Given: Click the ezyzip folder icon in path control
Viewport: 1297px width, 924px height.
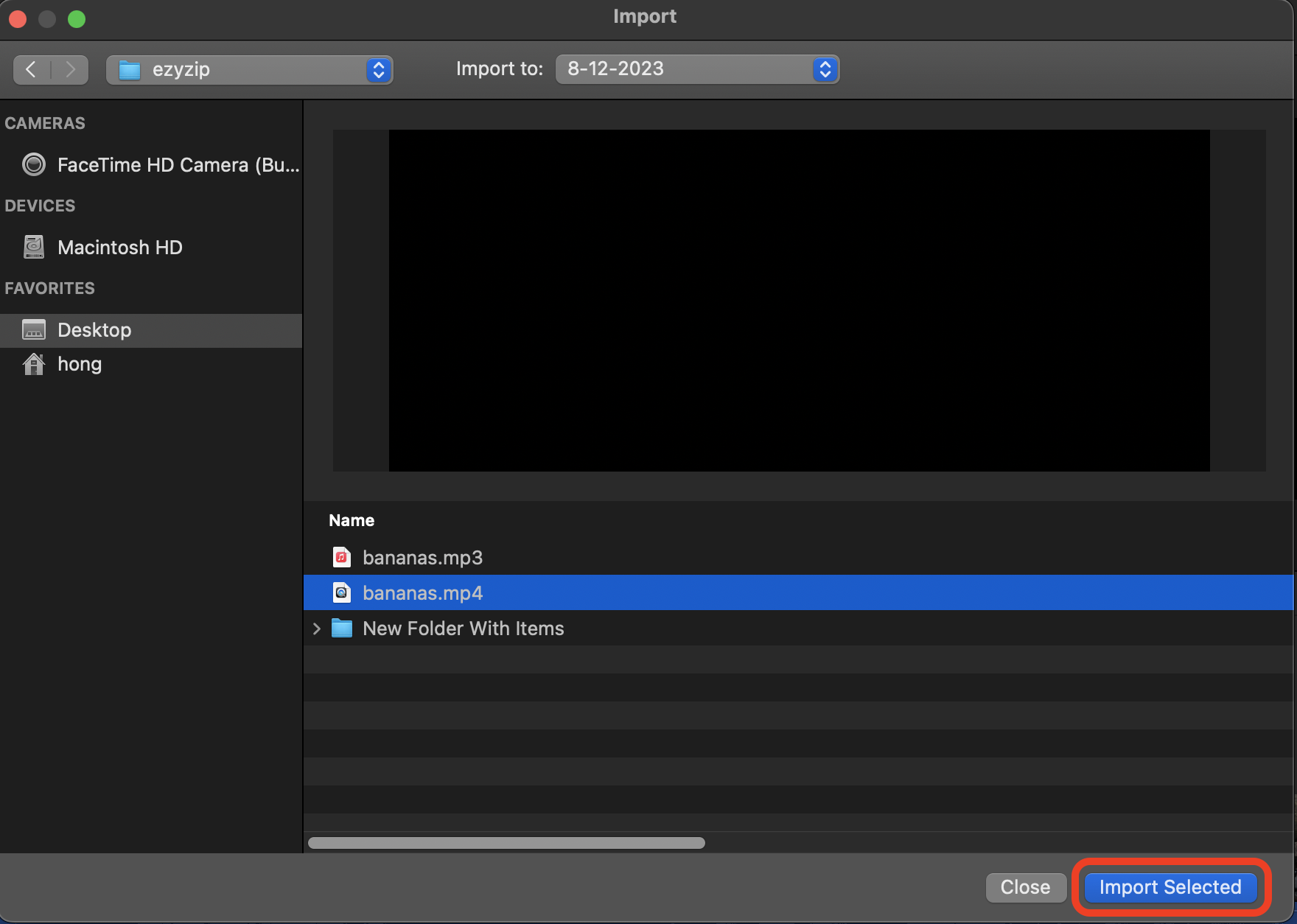Looking at the screenshot, I should click(x=130, y=69).
